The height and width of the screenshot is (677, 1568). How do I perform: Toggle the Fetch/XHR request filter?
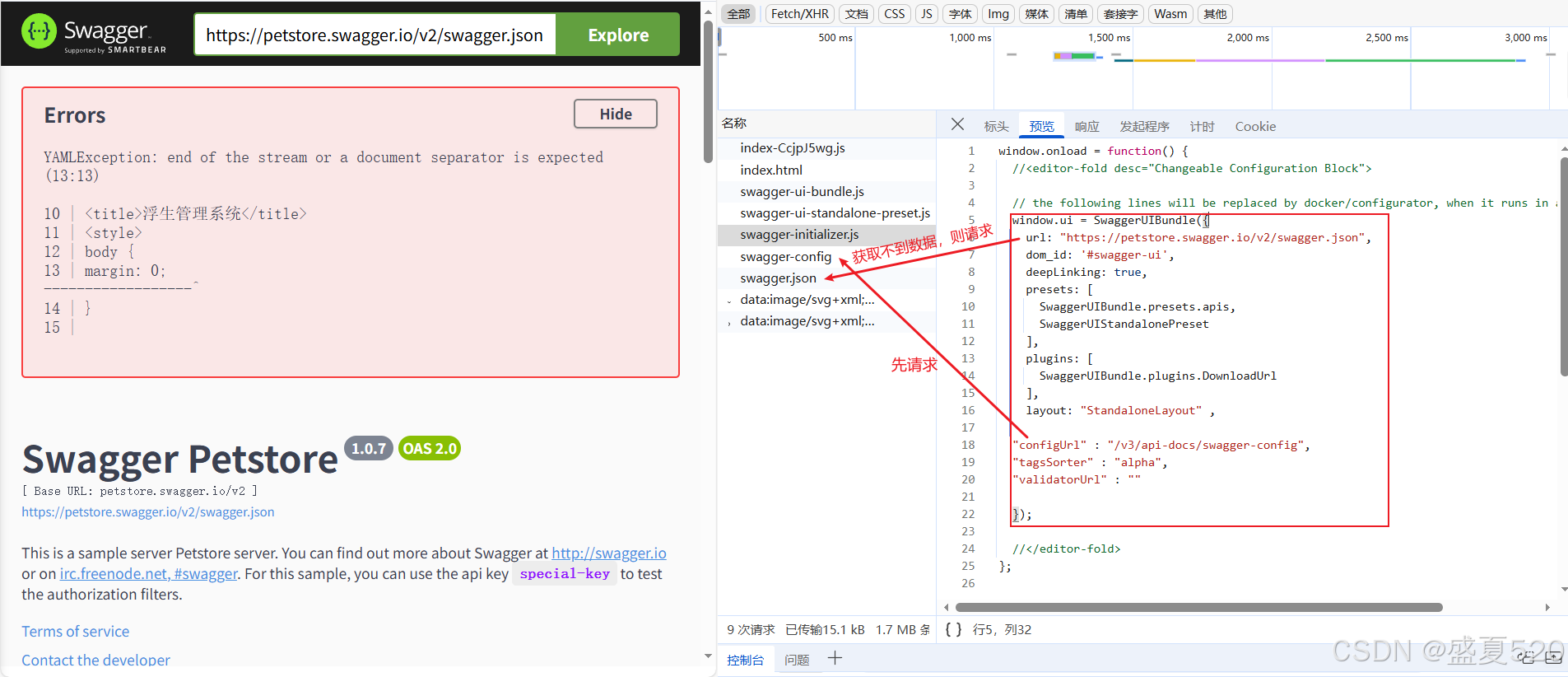coord(799,14)
